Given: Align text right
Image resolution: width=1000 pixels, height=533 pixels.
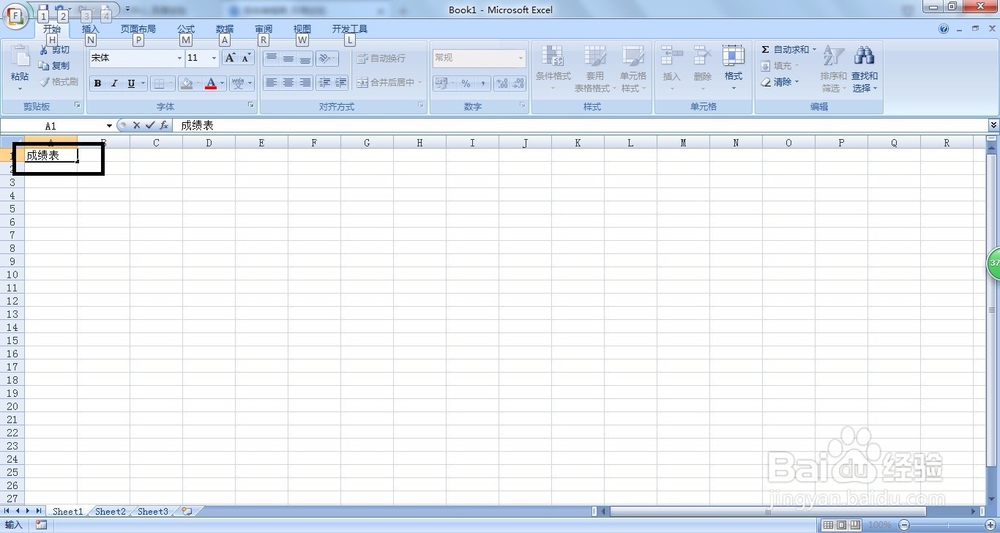Looking at the screenshot, I should tap(305, 82).
